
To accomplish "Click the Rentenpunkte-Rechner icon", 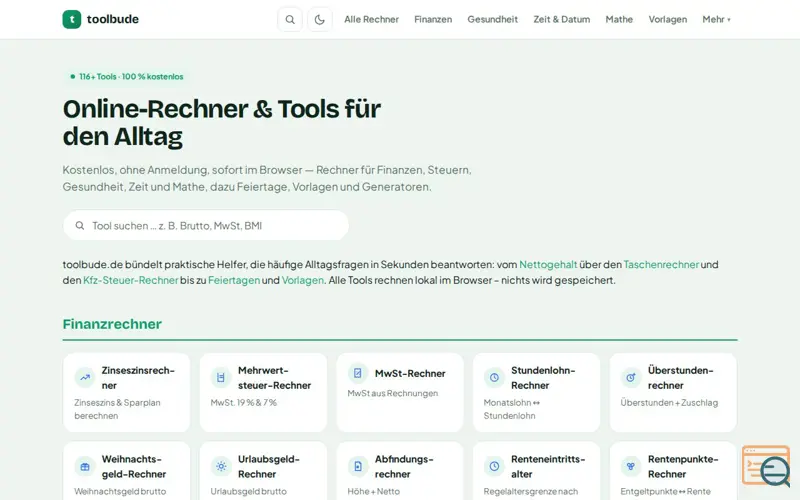I will pyautogui.click(x=631, y=466).
